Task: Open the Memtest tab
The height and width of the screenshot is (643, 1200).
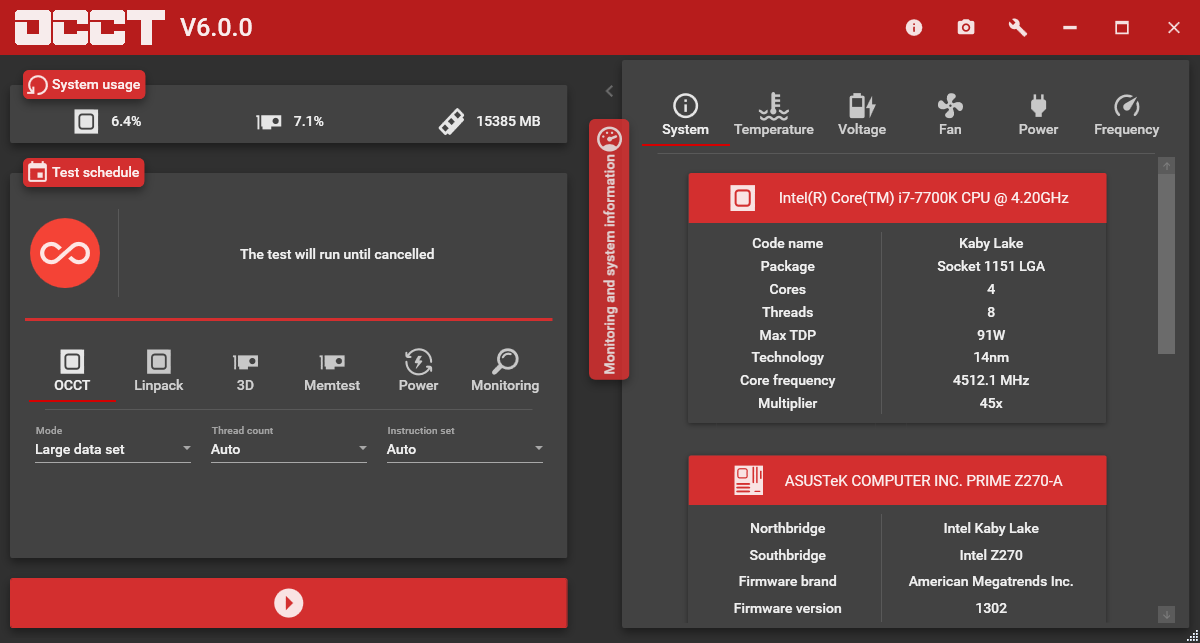Action: pos(332,371)
